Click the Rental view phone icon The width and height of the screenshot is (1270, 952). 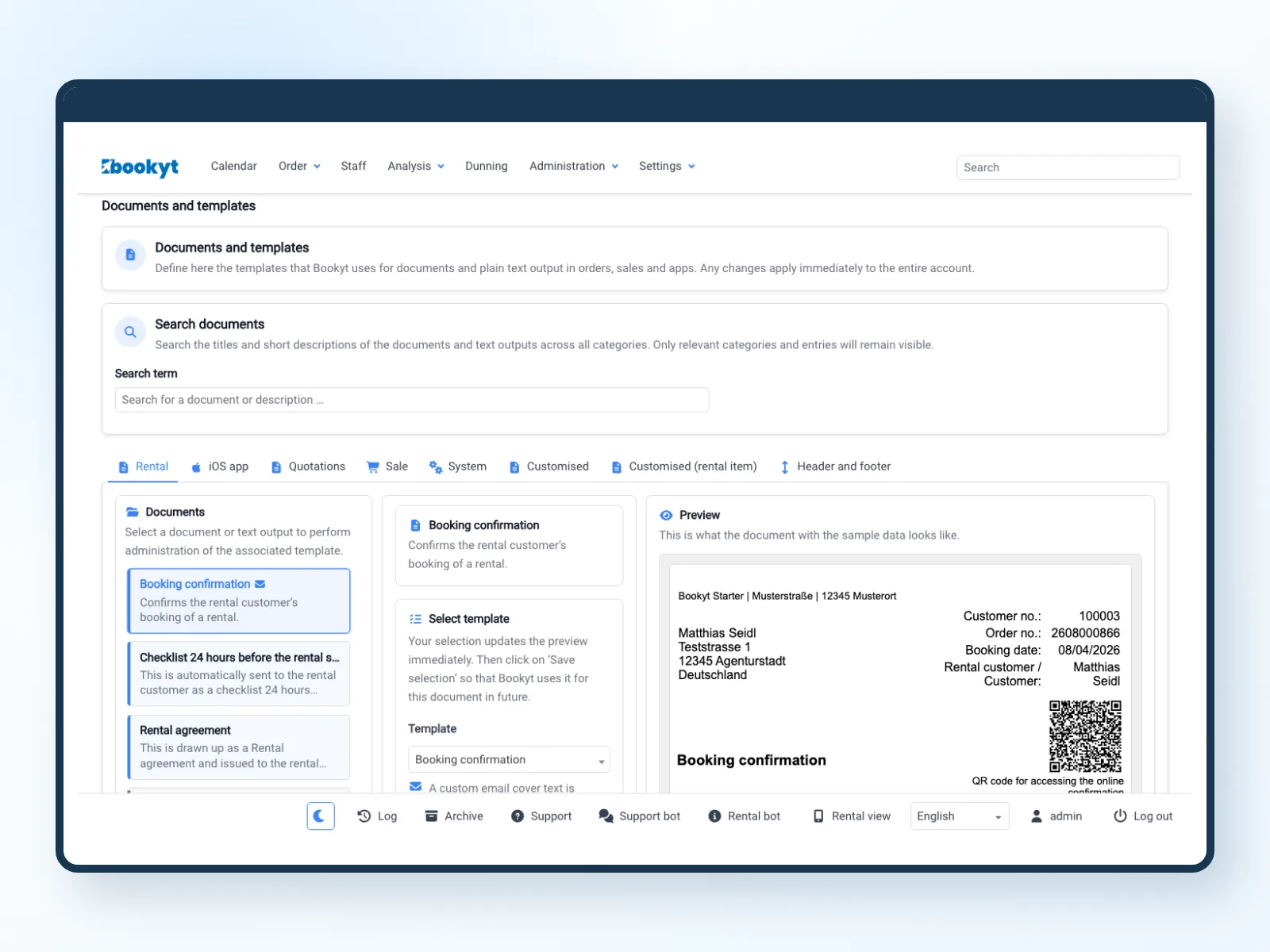tap(818, 816)
